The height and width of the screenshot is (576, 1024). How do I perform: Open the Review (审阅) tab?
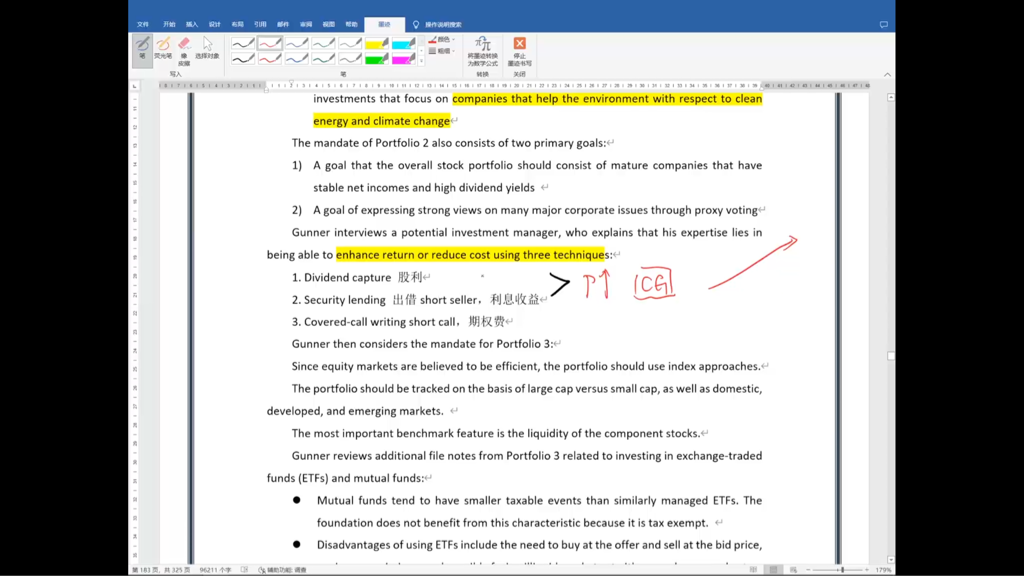coord(306,24)
